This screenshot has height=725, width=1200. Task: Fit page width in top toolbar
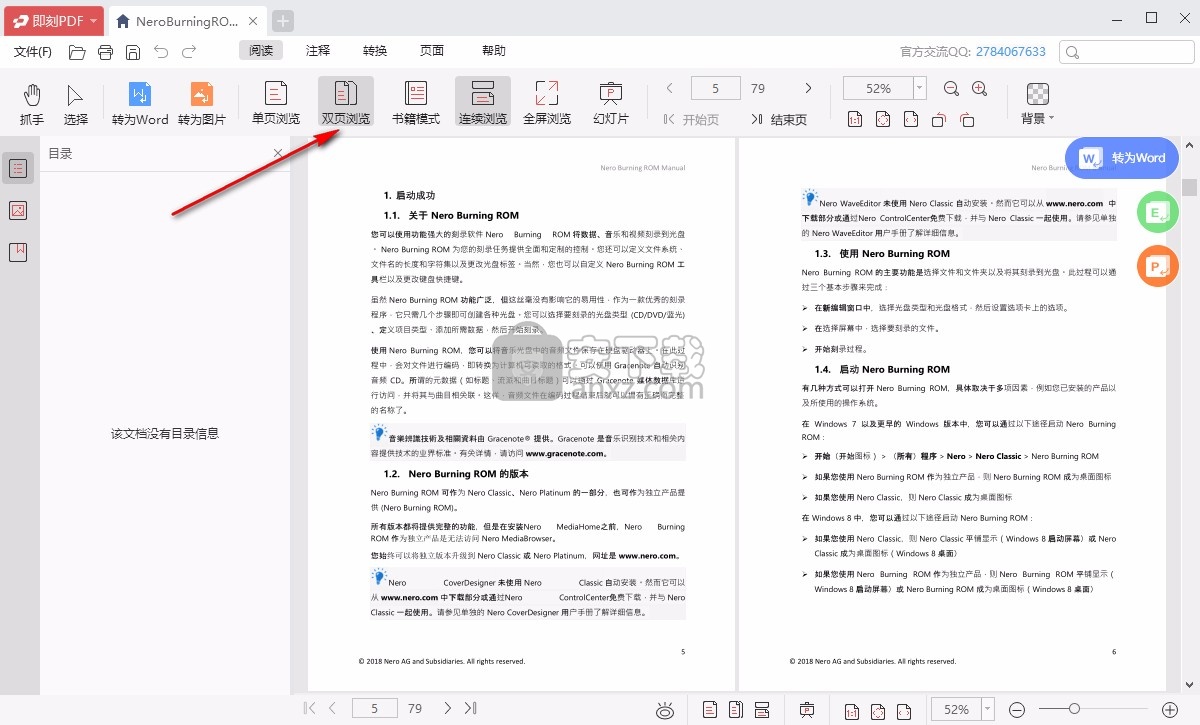pos(911,120)
